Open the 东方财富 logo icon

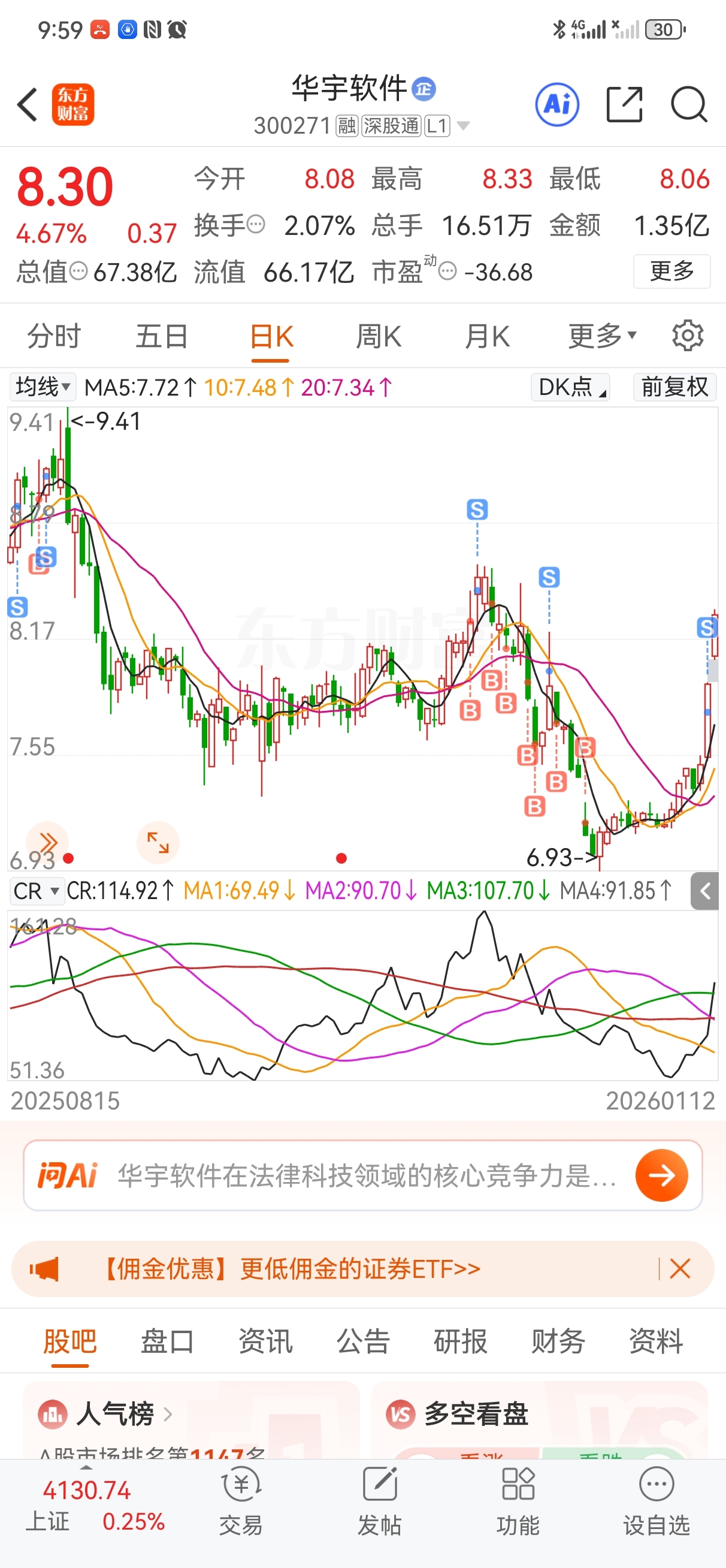click(x=73, y=105)
